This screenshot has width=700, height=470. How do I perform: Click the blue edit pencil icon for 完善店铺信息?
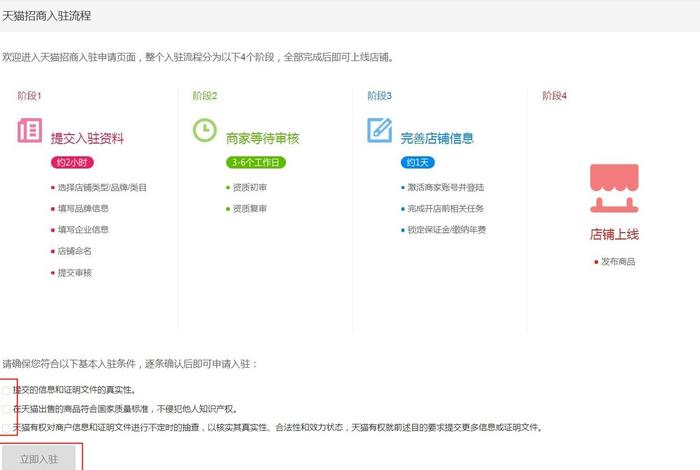coord(379,130)
